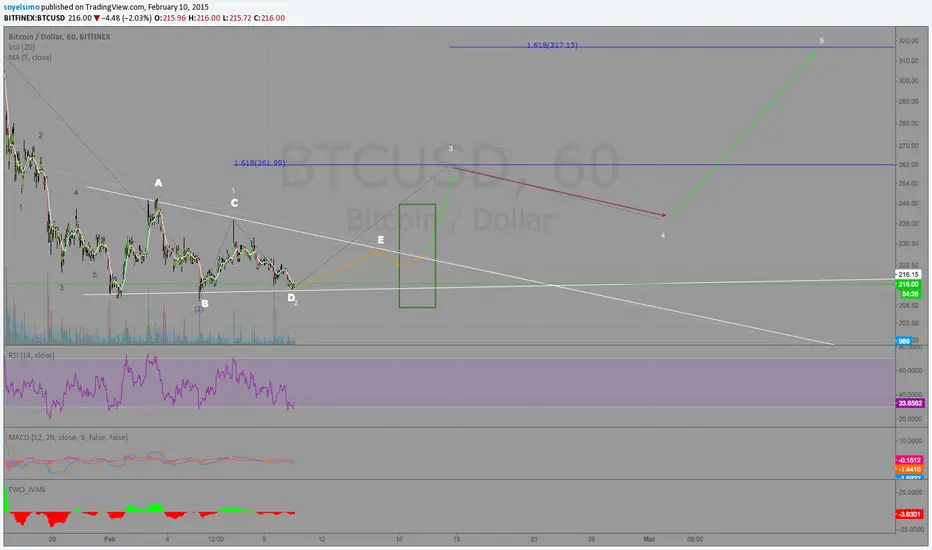Image resolution: width=932 pixels, height=550 pixels.
Task: Click the 208.50 price axis label
Action: [x=908, y=306]
